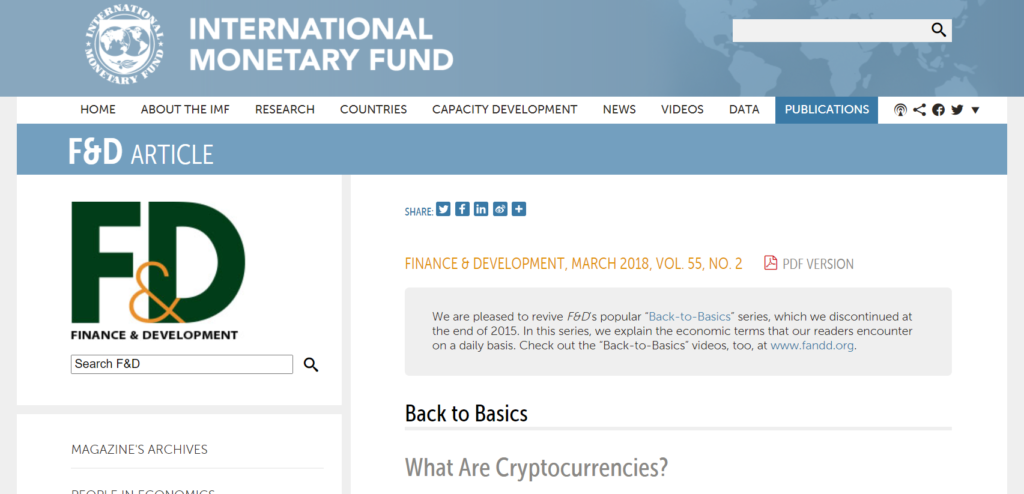1024x494 pixels.
Task: Share article via LinkedIn square icon
Action: tap(481, 209)
